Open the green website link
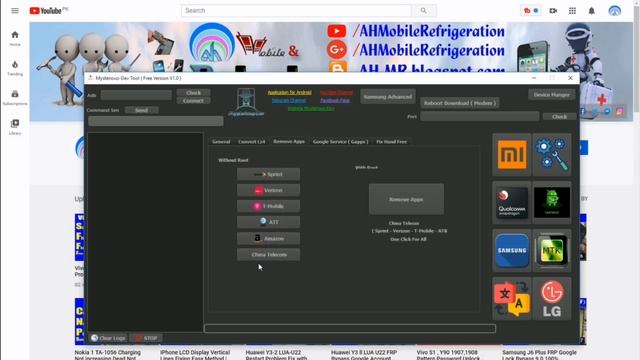 311,109
